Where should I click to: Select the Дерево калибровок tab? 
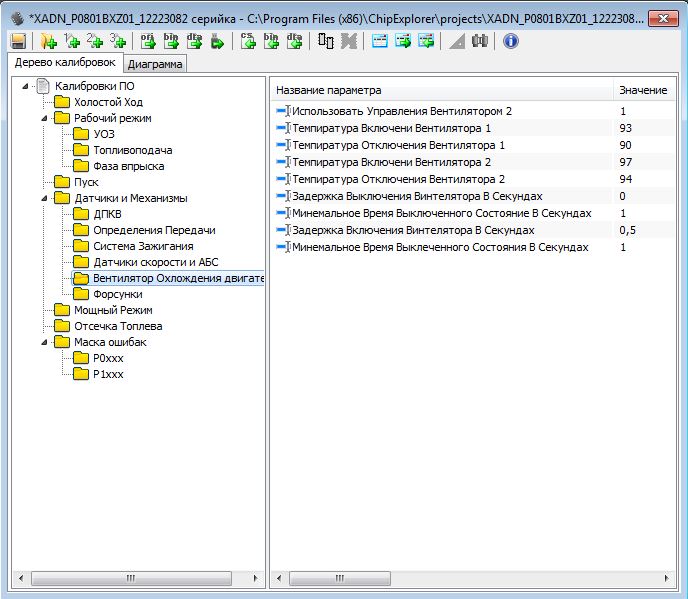click(x=64, y=63)
